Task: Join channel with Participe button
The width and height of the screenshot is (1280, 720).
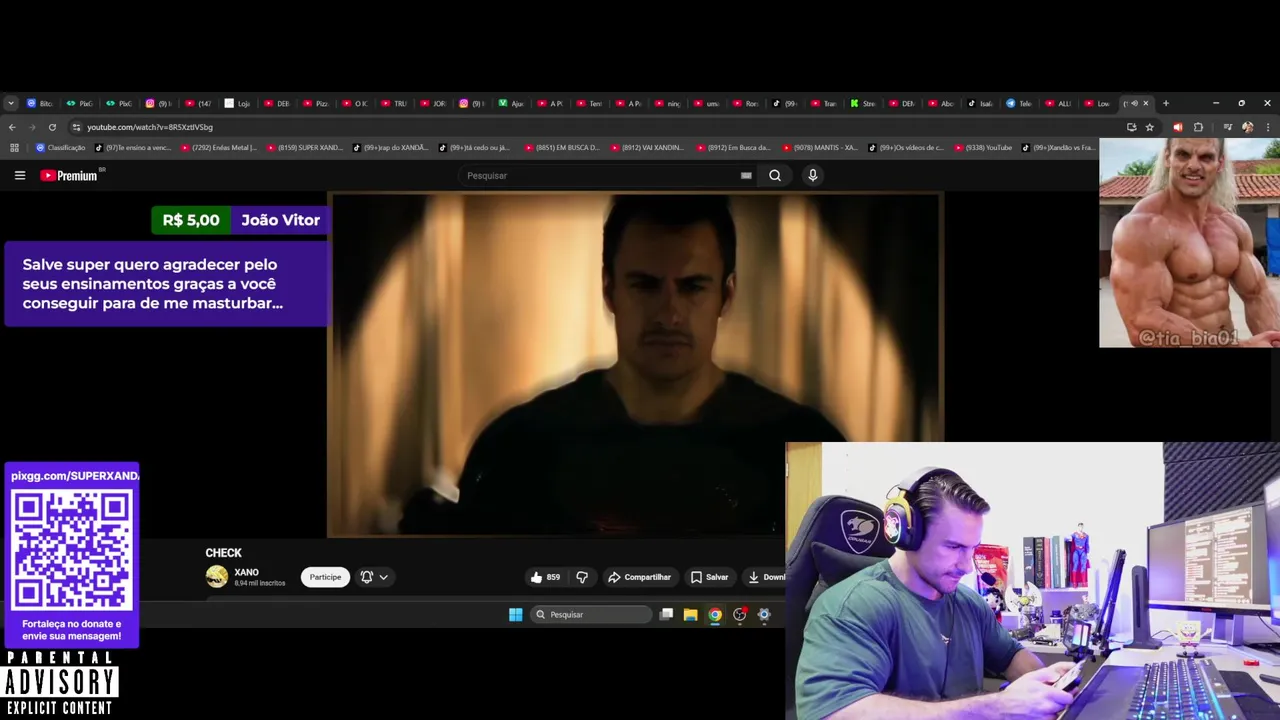Action: point(325,577)
